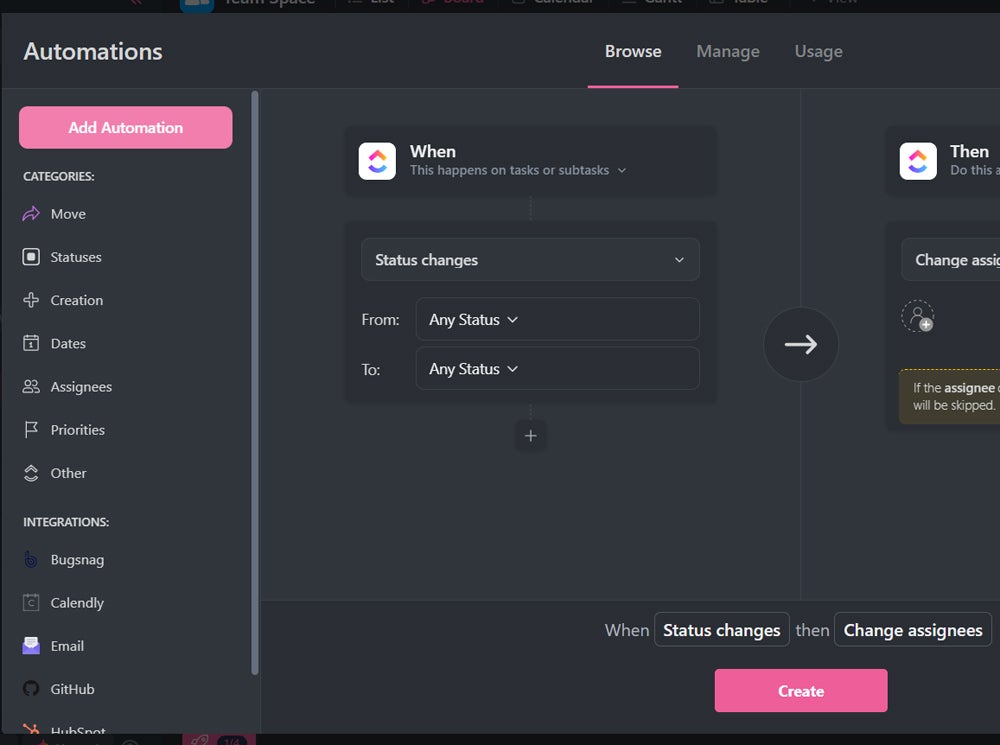The image size is (1000, 745).
Task: Click the ClickUp logo in When card
Action: tap(377, 161)
